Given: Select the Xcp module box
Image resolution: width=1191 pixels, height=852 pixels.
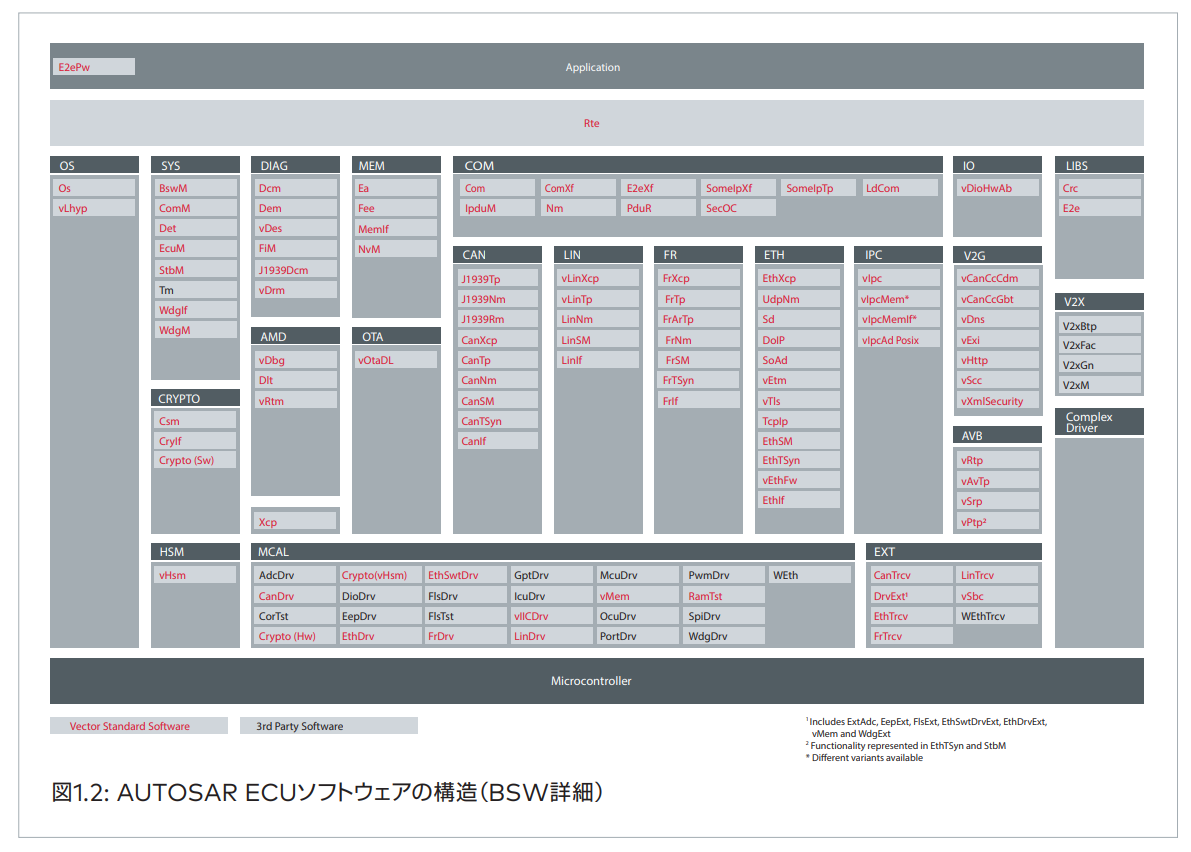Looking at the screenshot, I should pos(295,522).
